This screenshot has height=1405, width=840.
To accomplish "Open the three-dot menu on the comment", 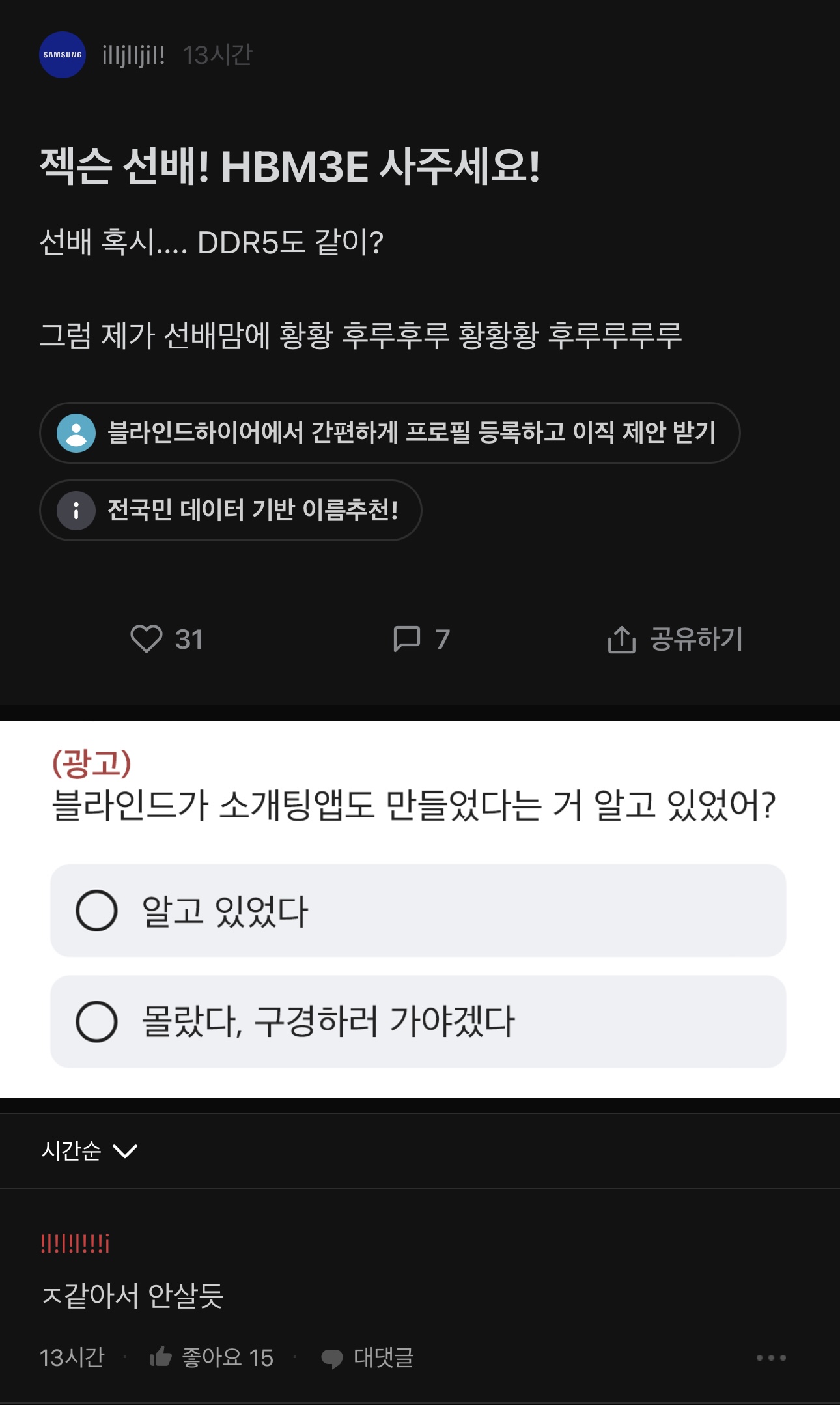I will [771, 1357].
